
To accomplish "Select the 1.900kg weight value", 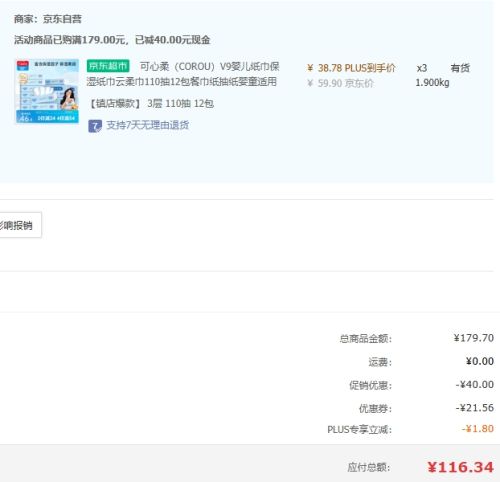I will pos(432,82).
